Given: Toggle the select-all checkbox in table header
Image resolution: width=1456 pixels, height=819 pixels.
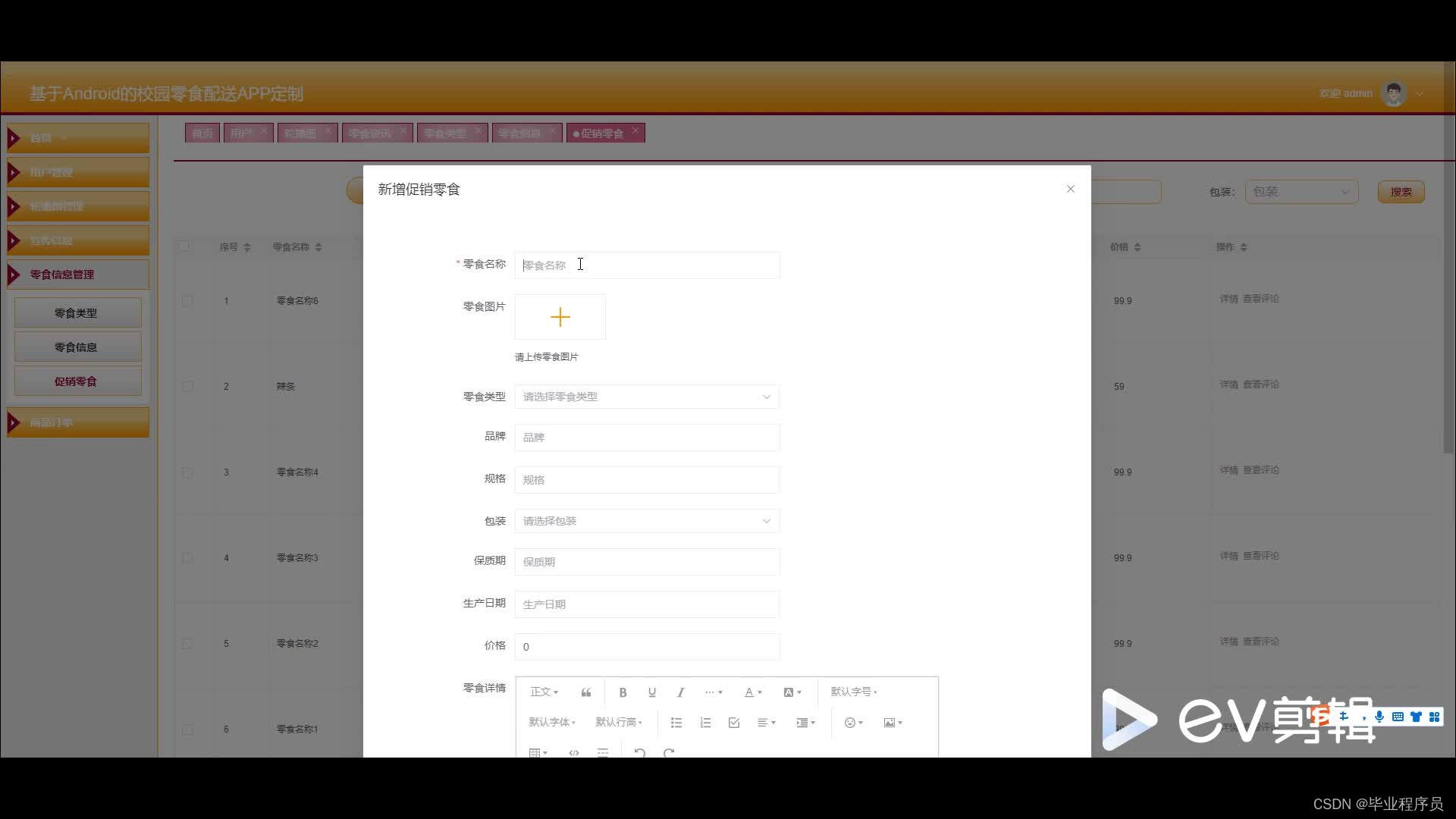Looking at the screenshot, I should coord(184,246).
